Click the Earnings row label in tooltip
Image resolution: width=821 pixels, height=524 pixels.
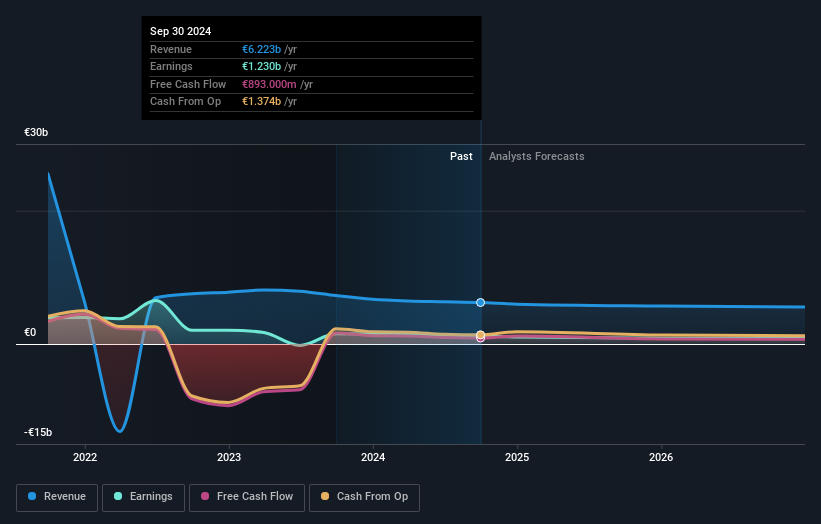coord(171,66)
